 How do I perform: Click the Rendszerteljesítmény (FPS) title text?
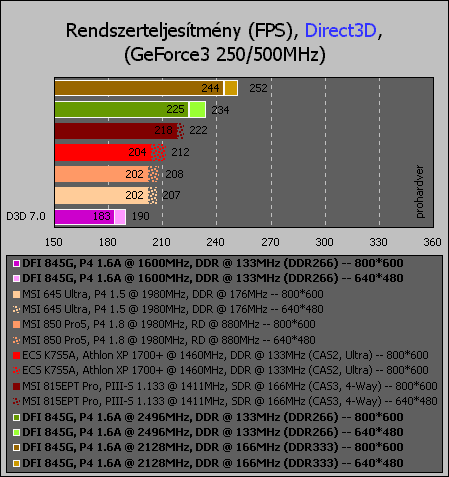pos(181,31)
